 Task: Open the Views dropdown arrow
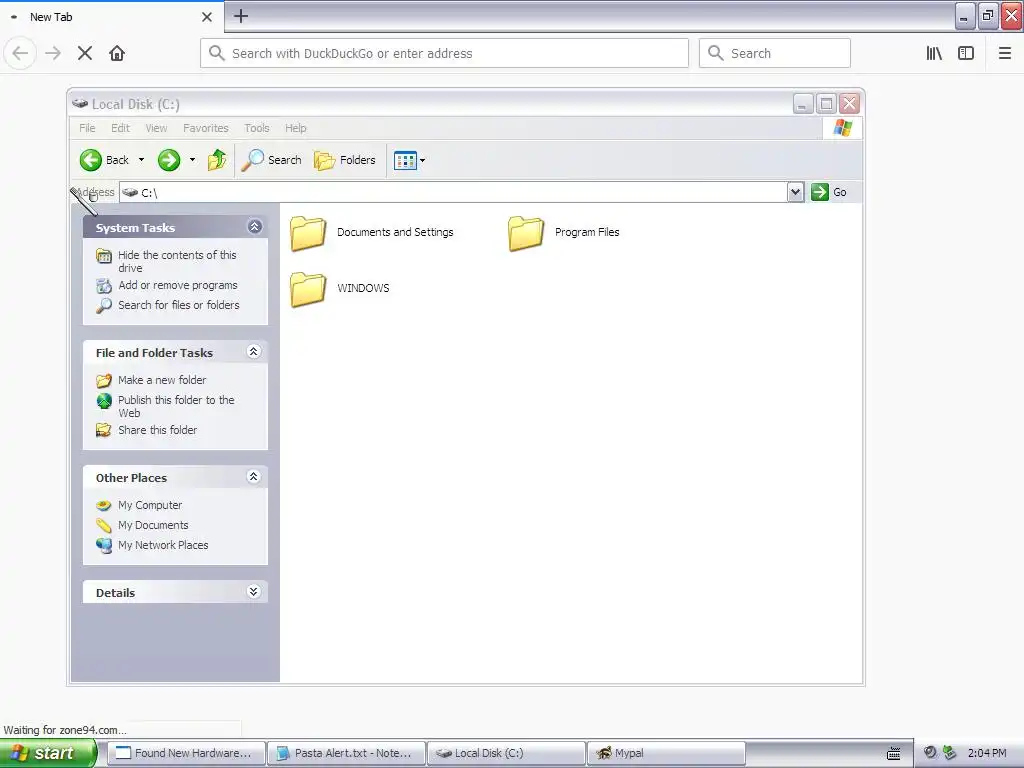(x=423, y=160)
